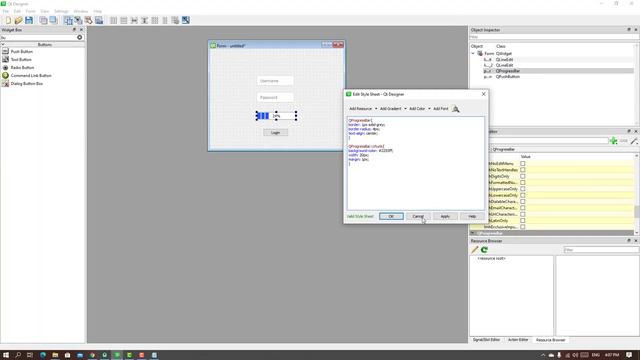Toggle the ImhUppercaseOnly checkbox

pos(522,189)
